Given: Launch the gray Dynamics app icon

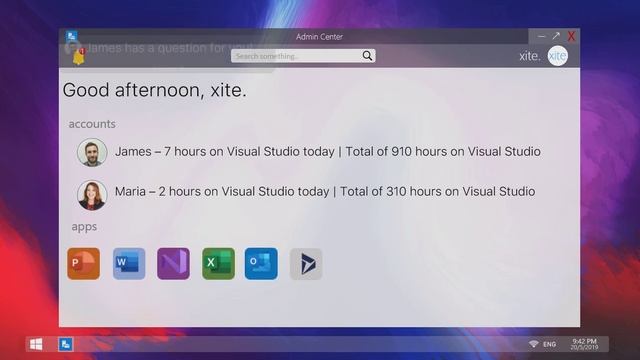Looking at the screenshot, I should tap(306, 264).
